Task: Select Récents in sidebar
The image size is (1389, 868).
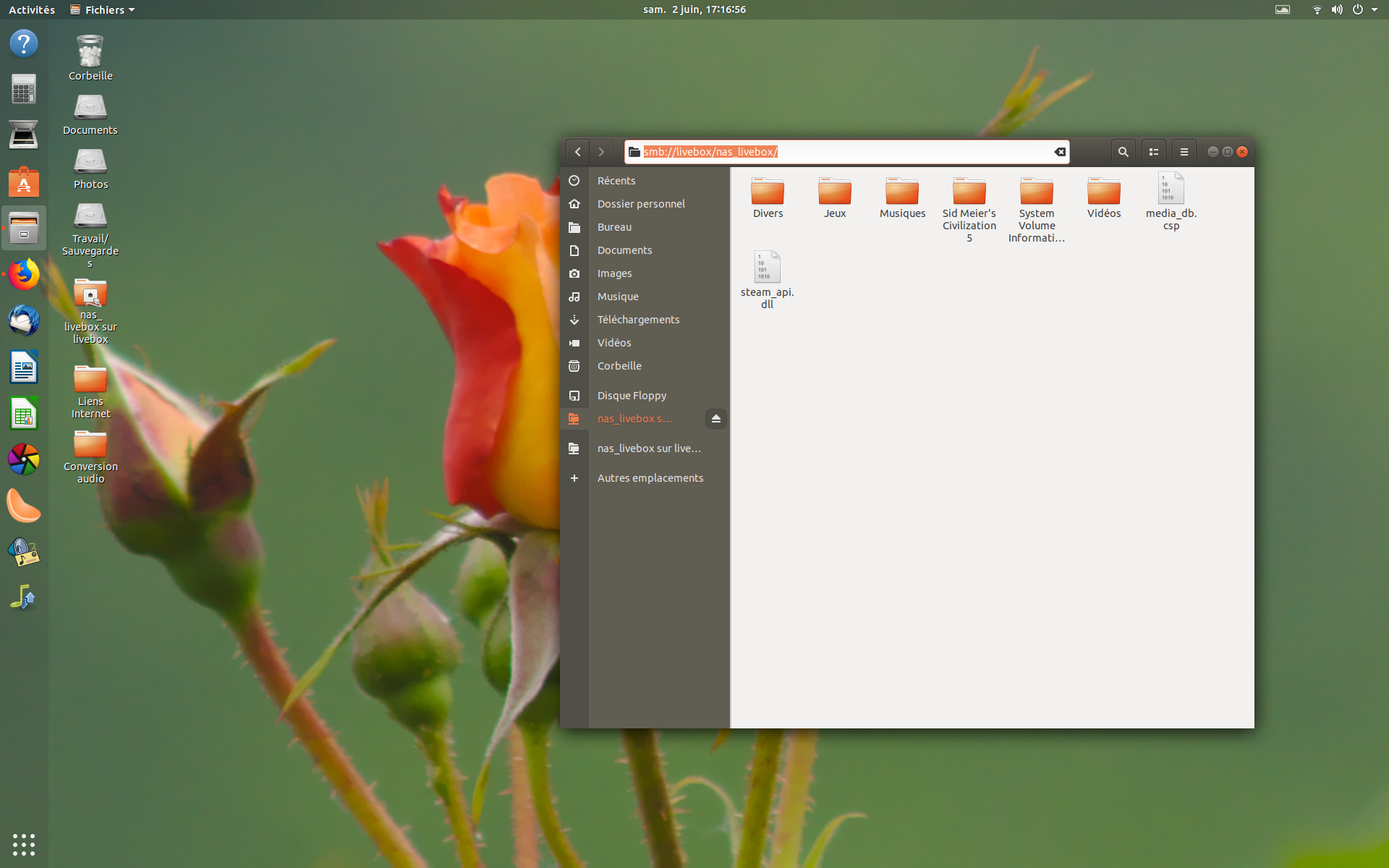Action: click(645, 181)
